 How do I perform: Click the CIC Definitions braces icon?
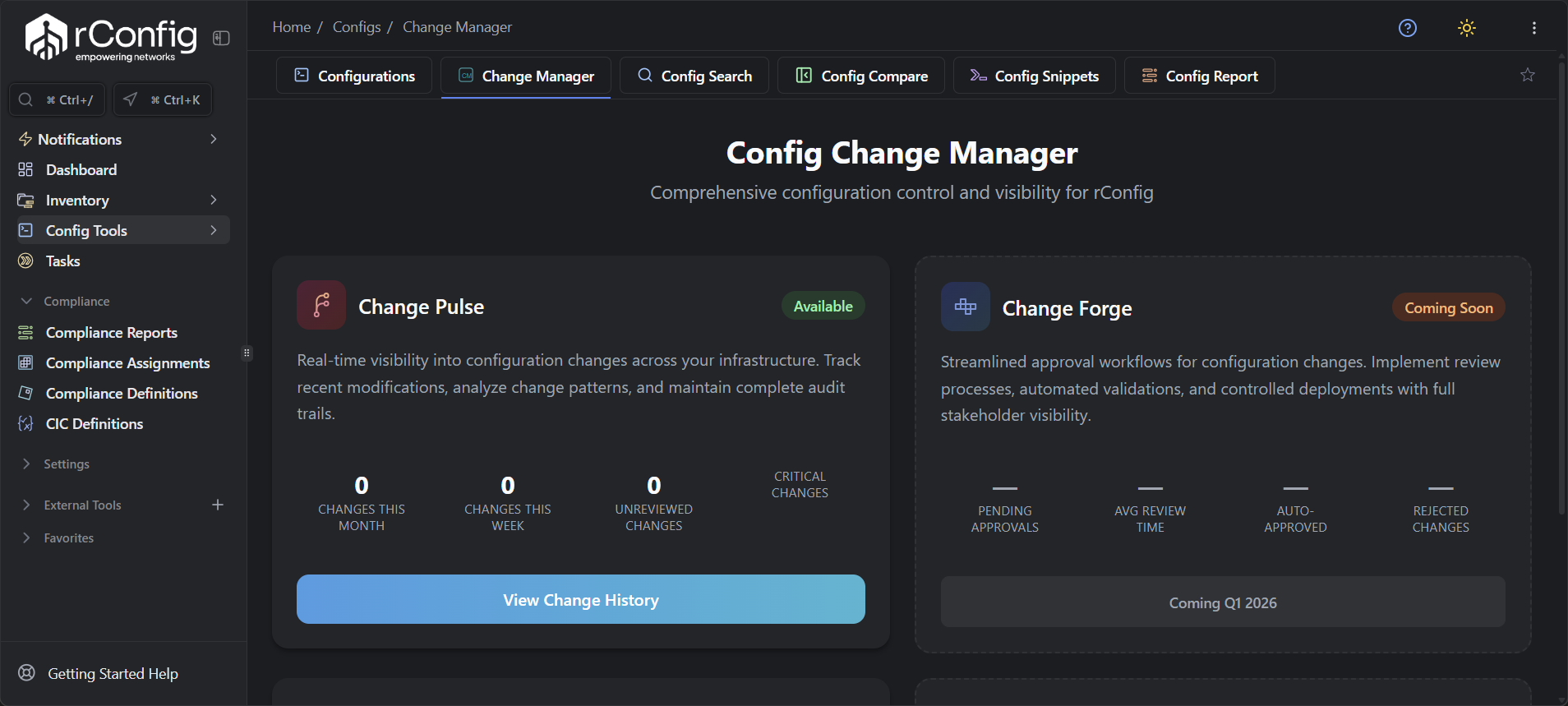click(x=25, y=423)
